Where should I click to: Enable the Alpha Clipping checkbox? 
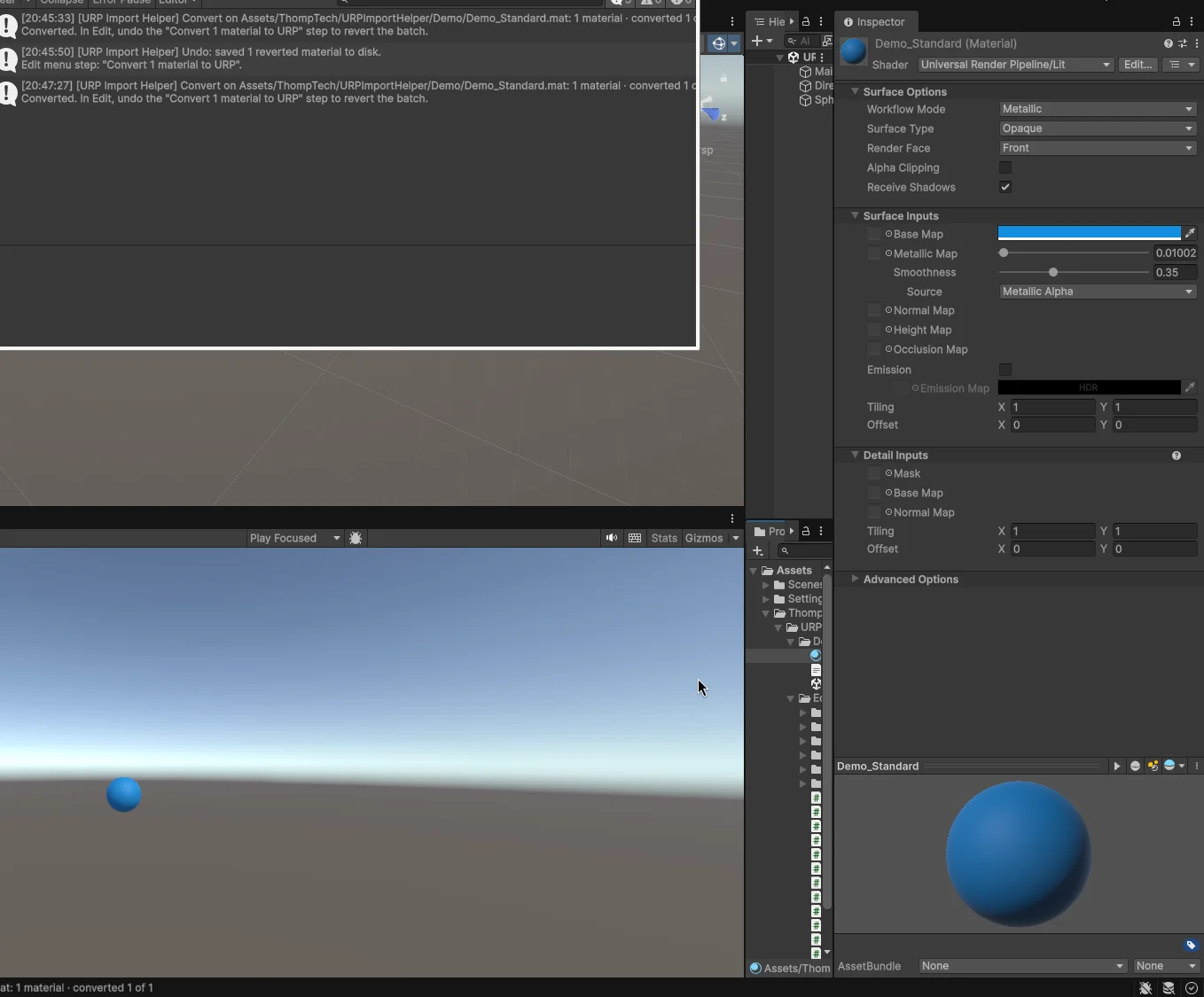pos(1005,167)
